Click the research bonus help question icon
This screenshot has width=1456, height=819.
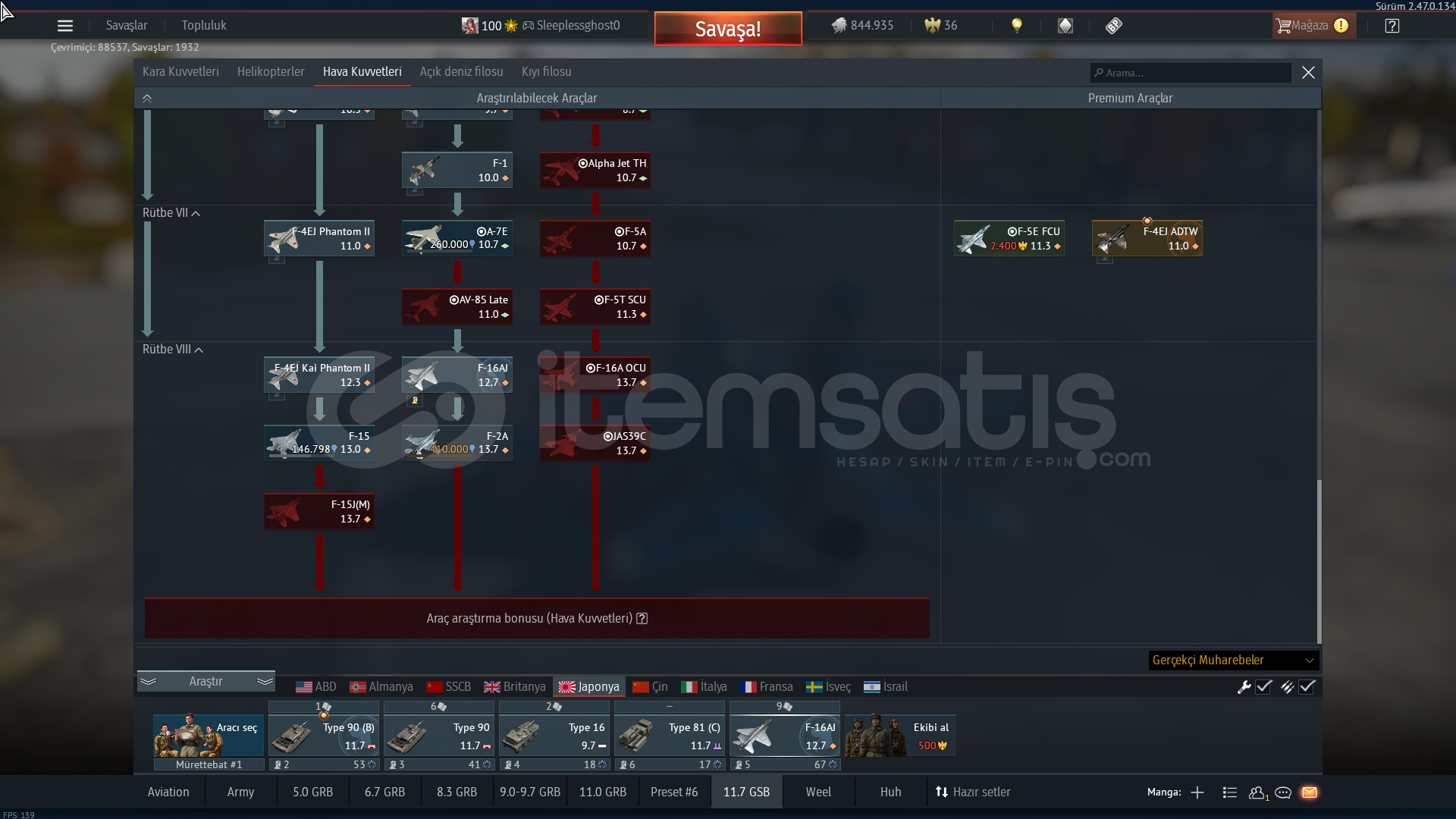642,618
